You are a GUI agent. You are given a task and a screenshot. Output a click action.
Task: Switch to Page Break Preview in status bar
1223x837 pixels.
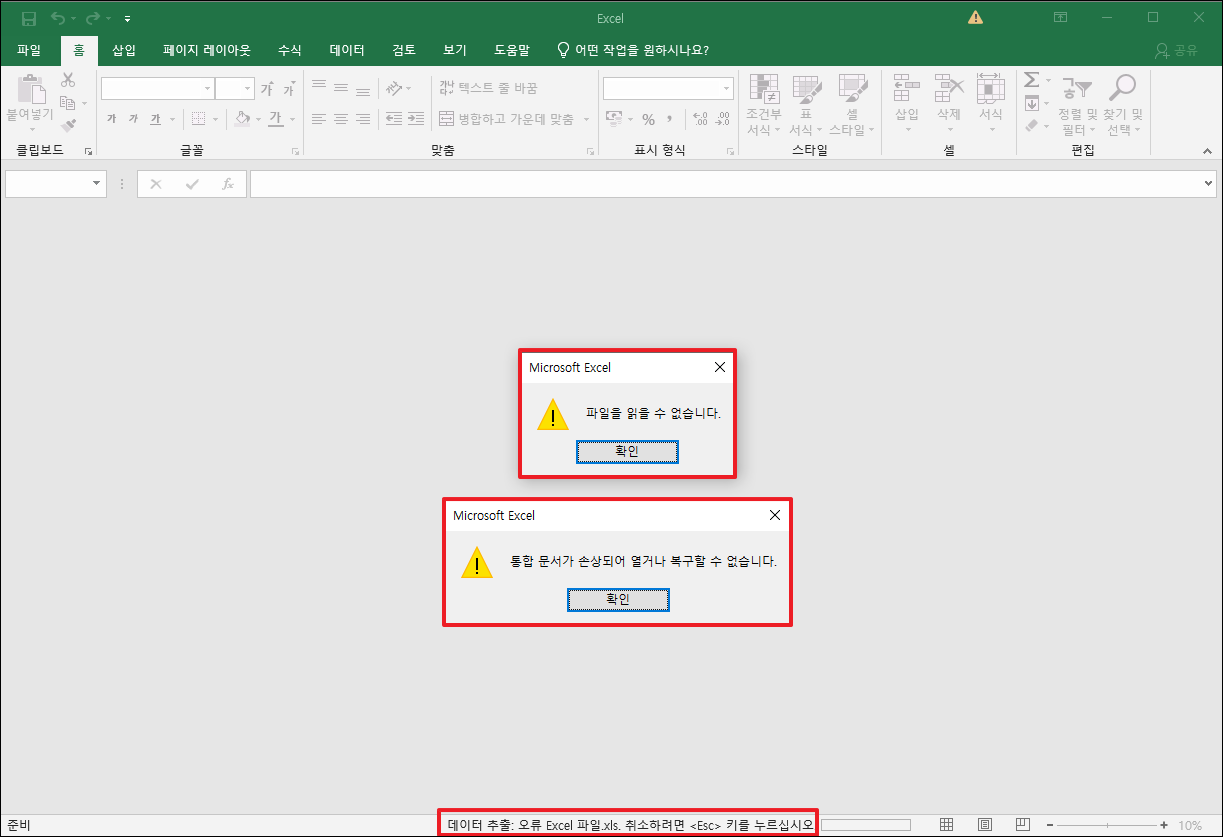coord(1022,825)
